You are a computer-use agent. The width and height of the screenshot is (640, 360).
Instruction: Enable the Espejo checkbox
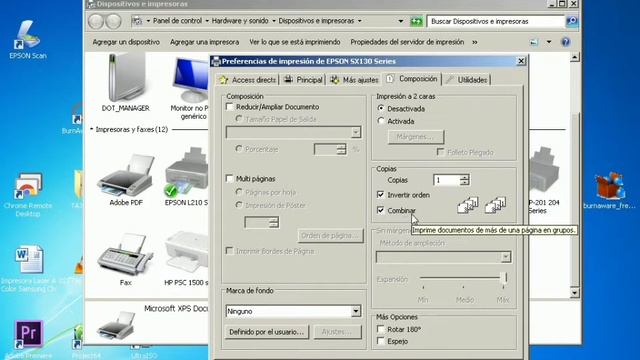(x=380, y=341)
